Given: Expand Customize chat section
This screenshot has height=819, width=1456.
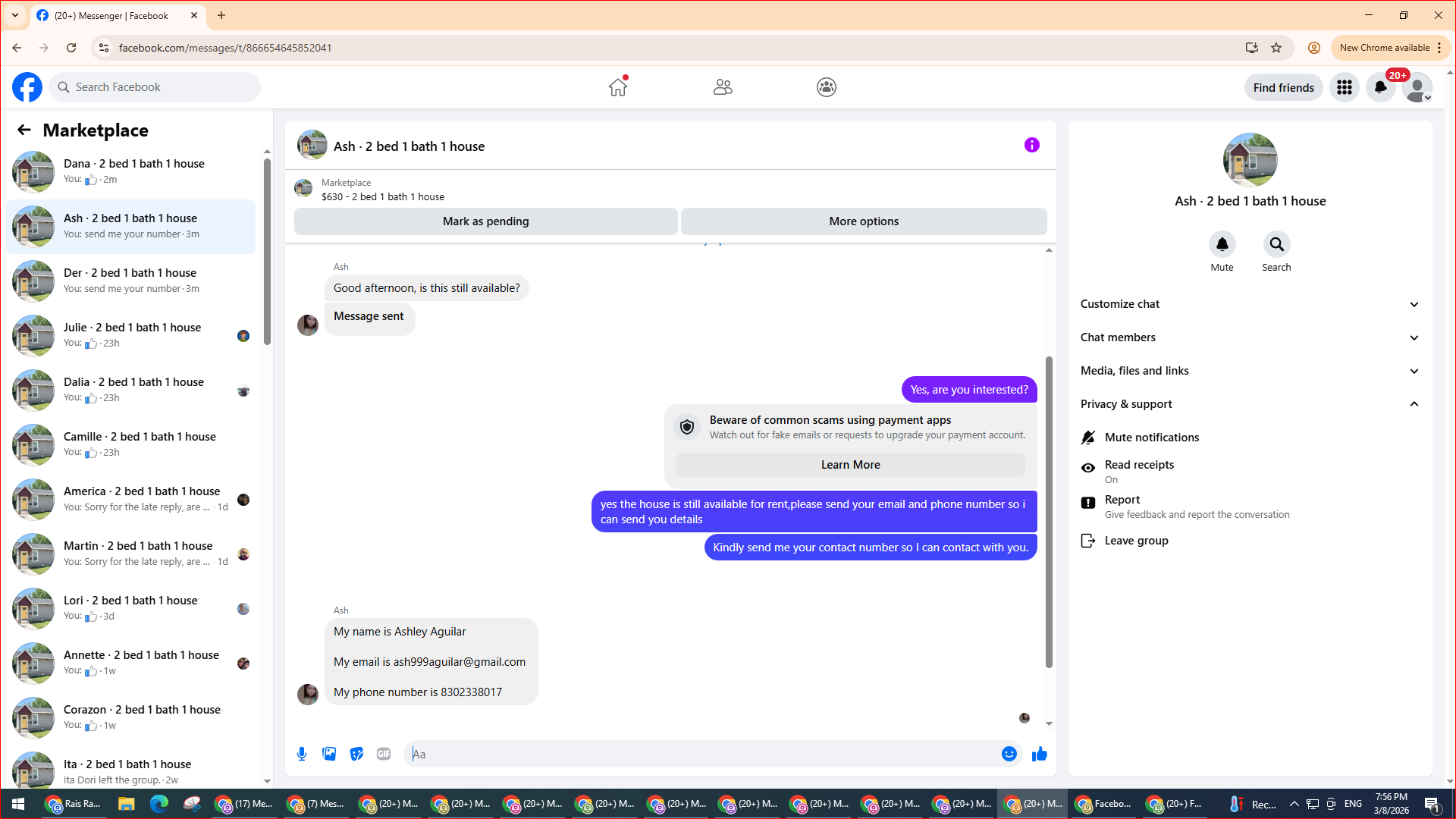Looking at the screenshot, I should 1249,304.
